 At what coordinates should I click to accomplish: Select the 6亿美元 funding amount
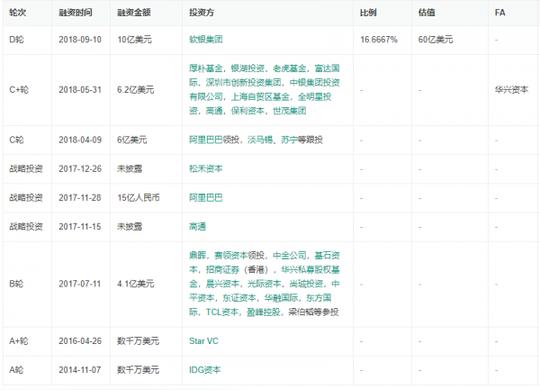coord(132,140)
